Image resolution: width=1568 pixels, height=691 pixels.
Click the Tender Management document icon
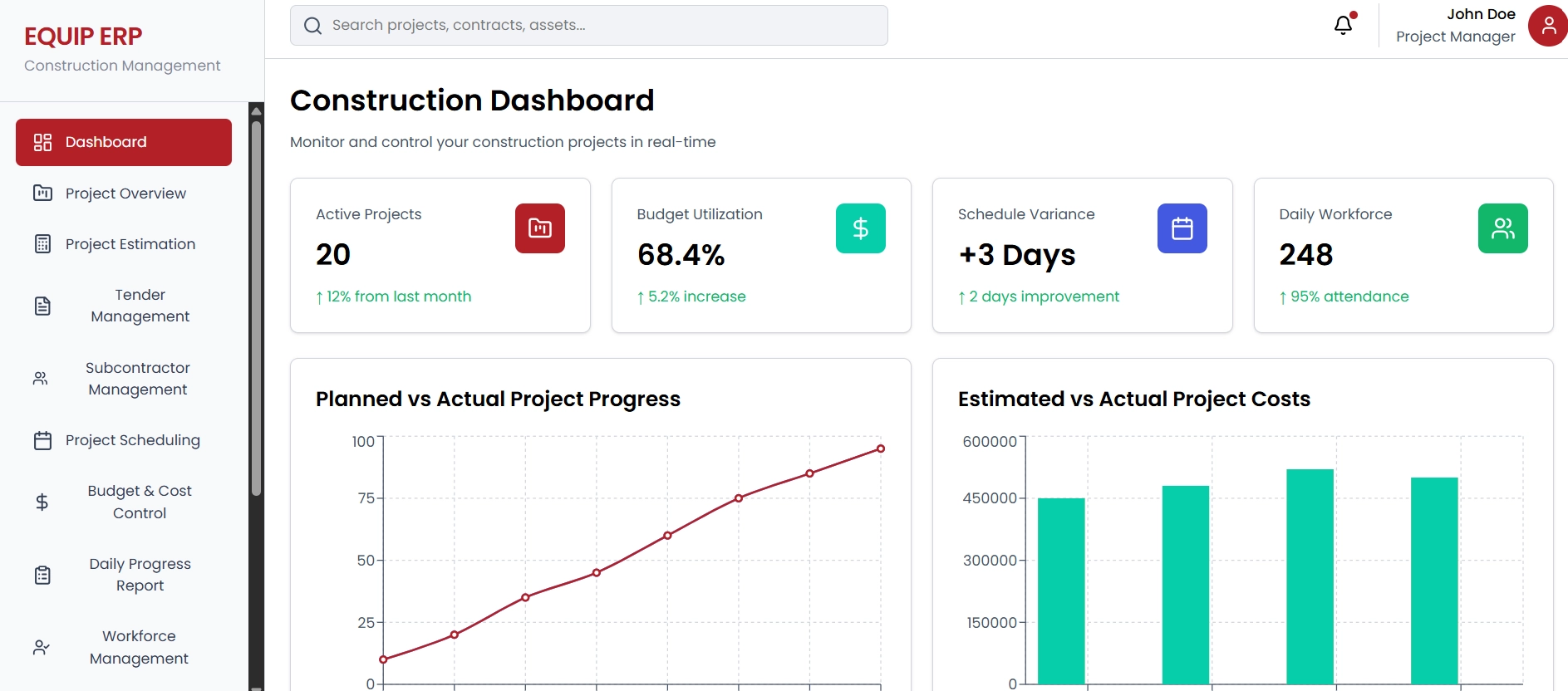click(42, 306)
